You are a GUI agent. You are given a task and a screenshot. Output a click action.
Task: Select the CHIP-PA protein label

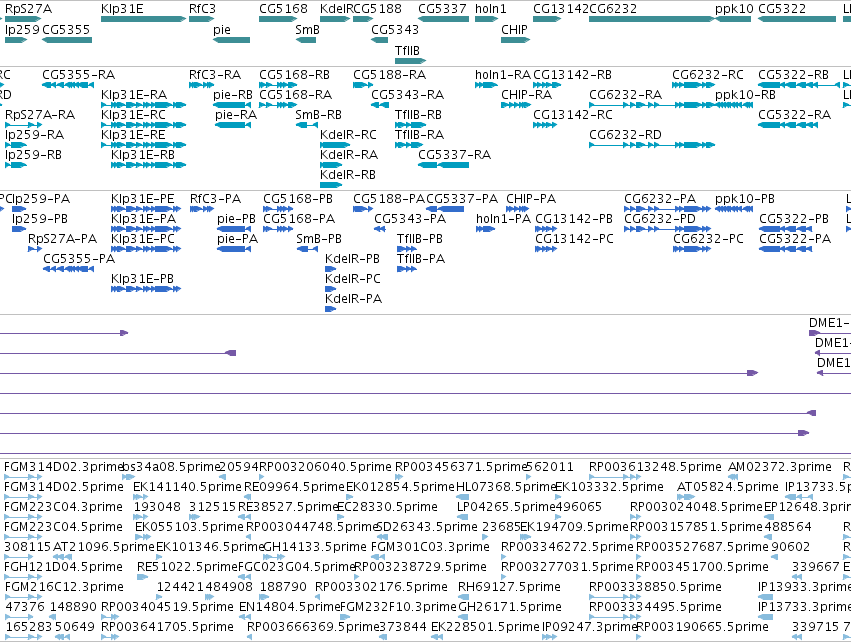(x=531, y=199)
